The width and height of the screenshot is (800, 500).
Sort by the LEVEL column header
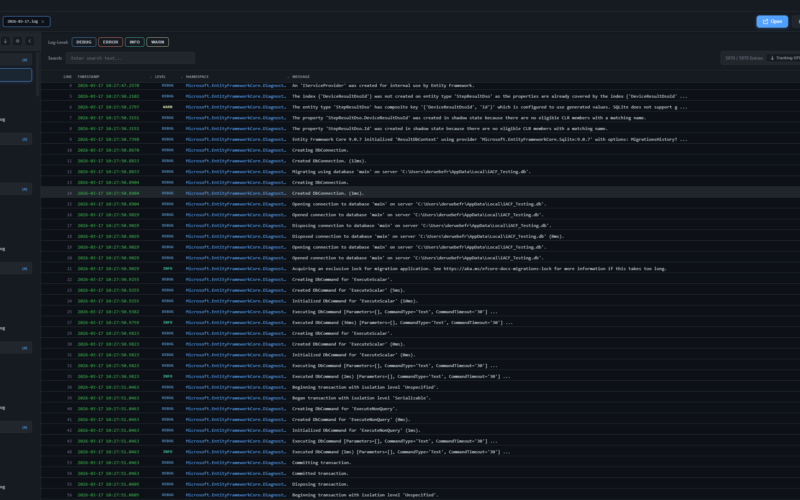[160, 77]
